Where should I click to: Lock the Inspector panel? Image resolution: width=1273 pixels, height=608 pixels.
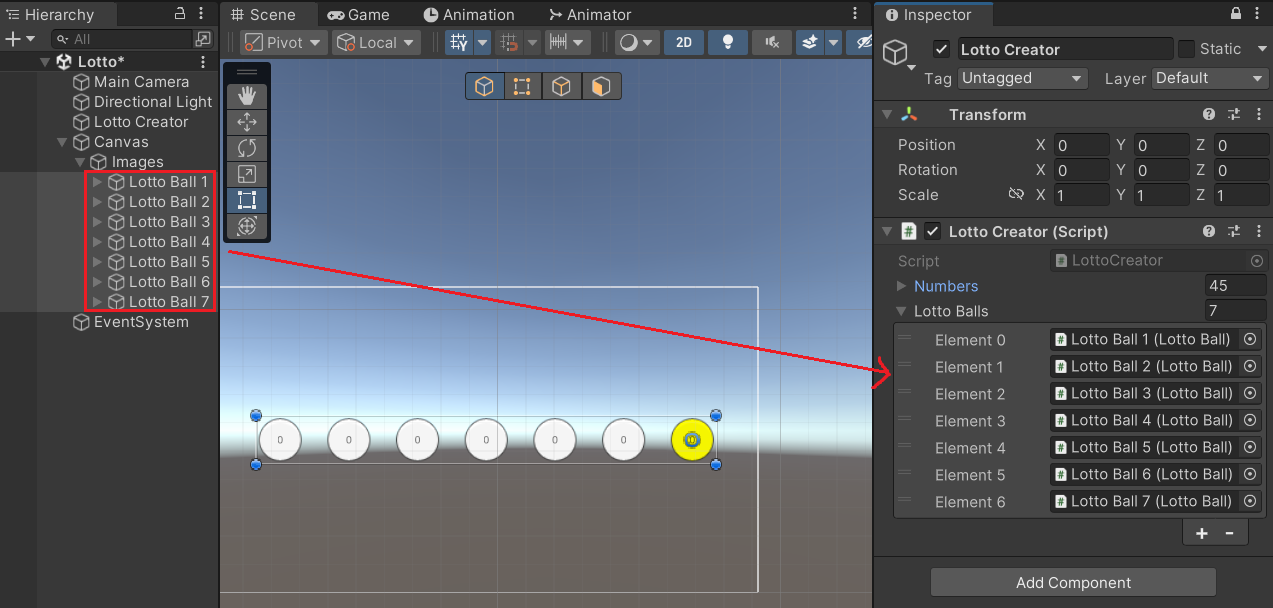(1236, 14)
